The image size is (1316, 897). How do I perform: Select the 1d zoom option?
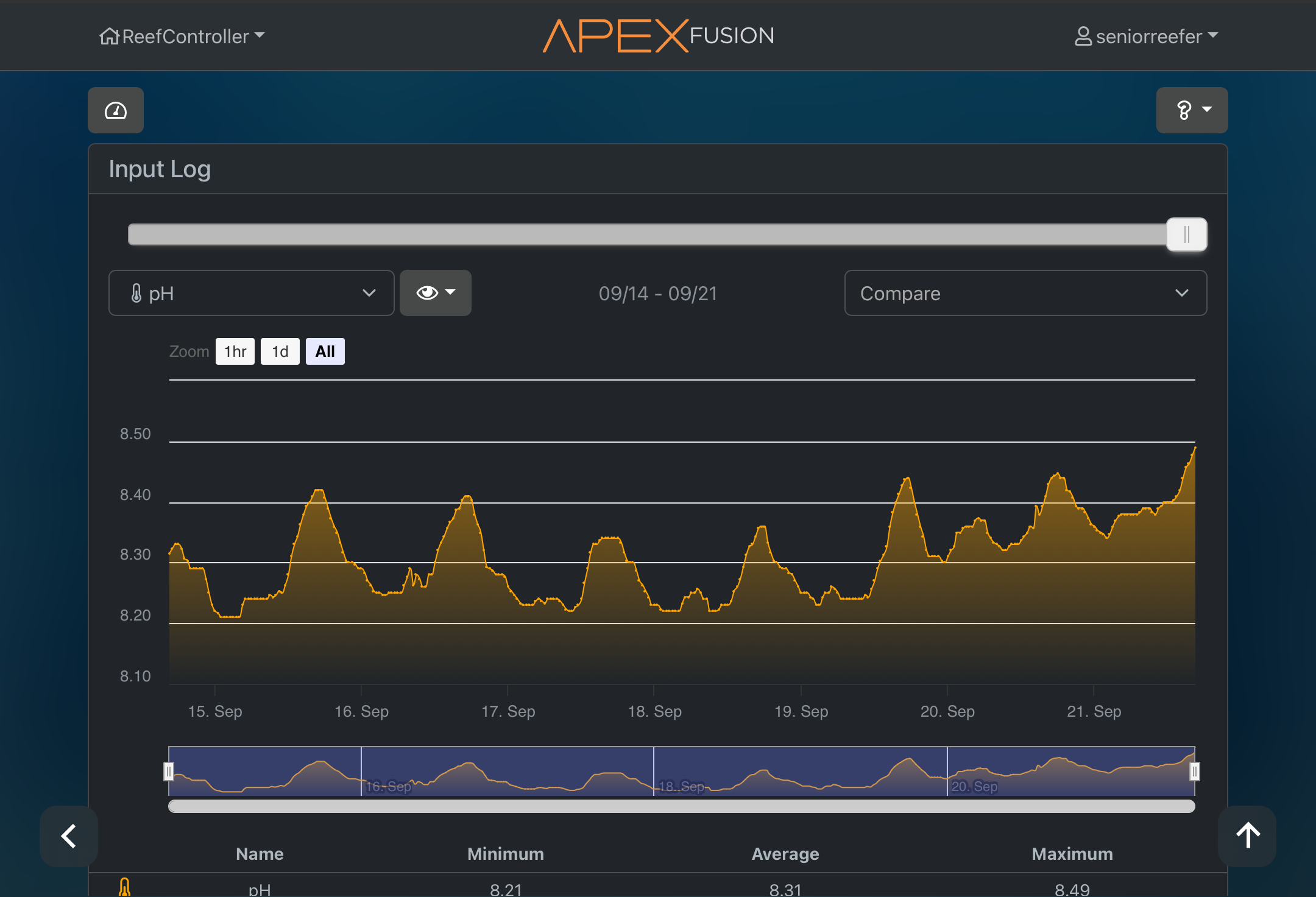click(x=280, y=351)
